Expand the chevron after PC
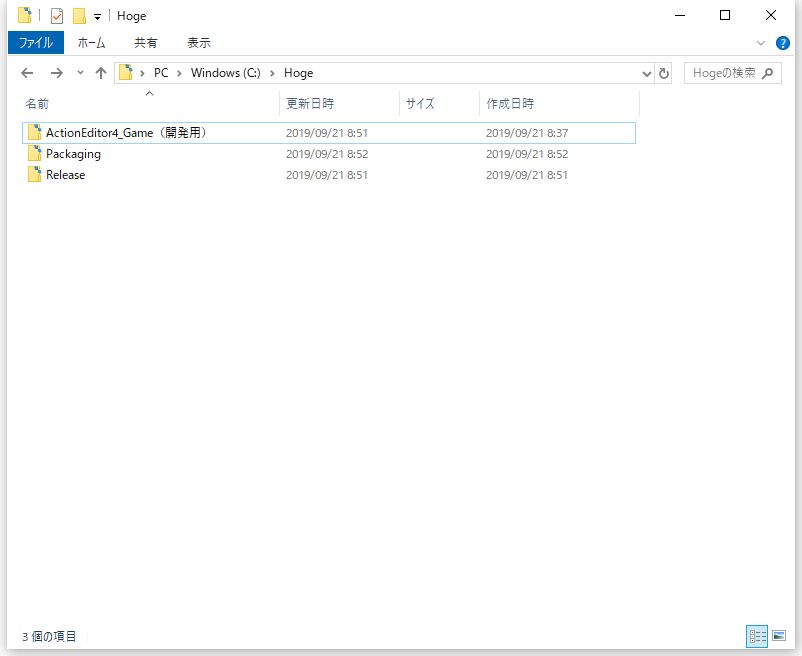The width and height of the screenshot is (802, 656). [180, 73]
